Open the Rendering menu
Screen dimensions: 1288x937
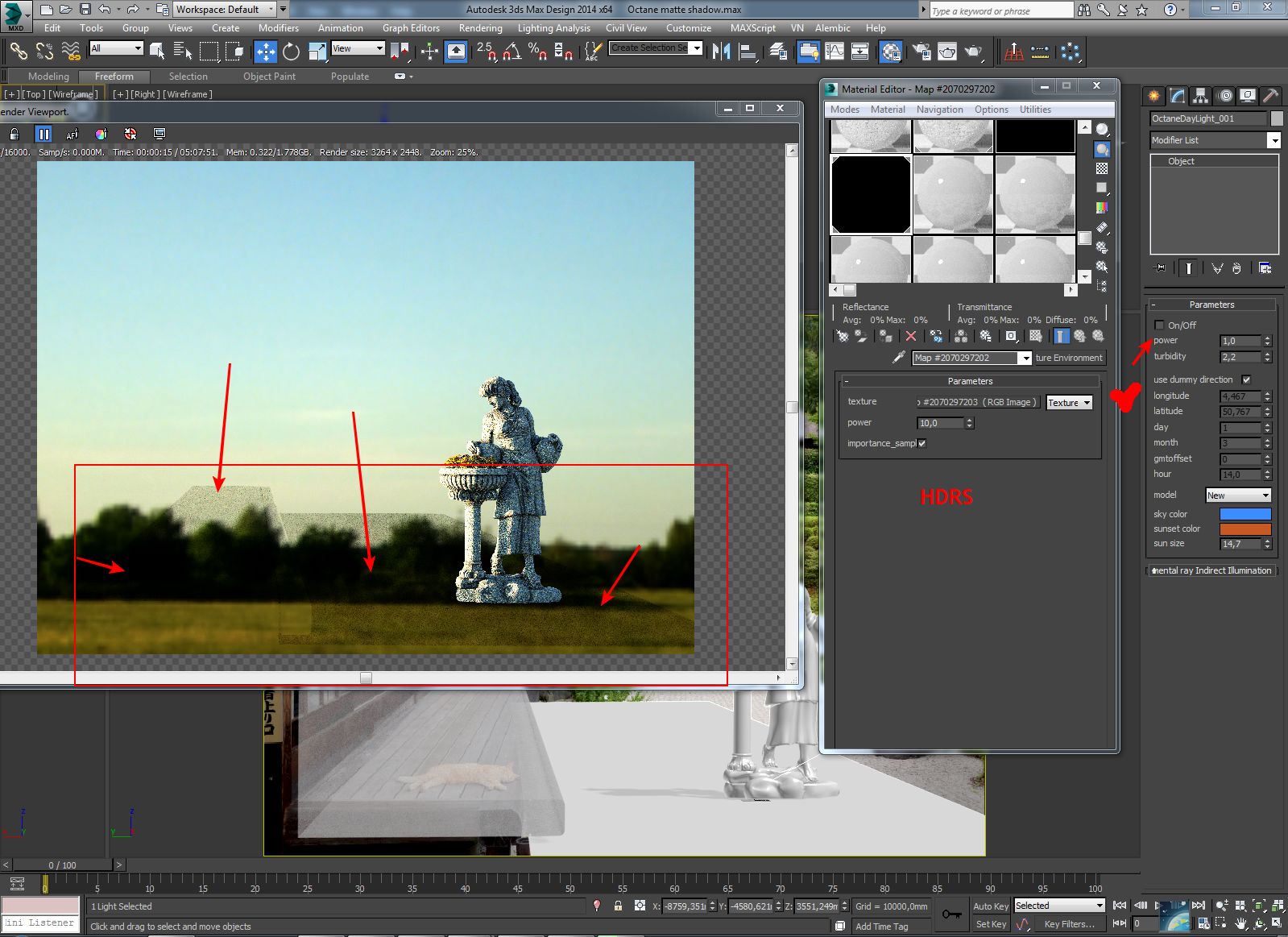point(480,28)
